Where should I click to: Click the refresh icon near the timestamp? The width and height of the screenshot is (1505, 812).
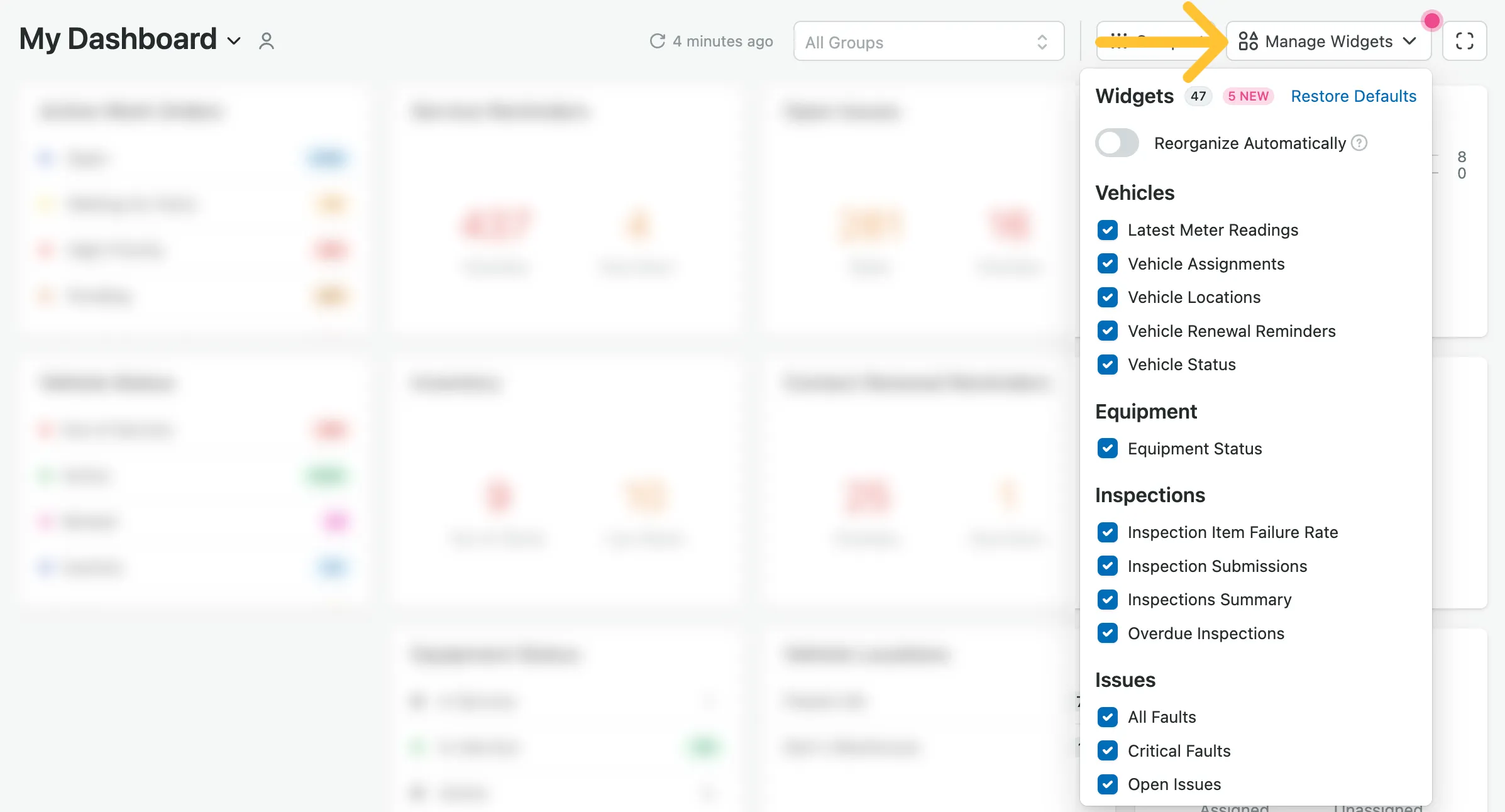656,41
